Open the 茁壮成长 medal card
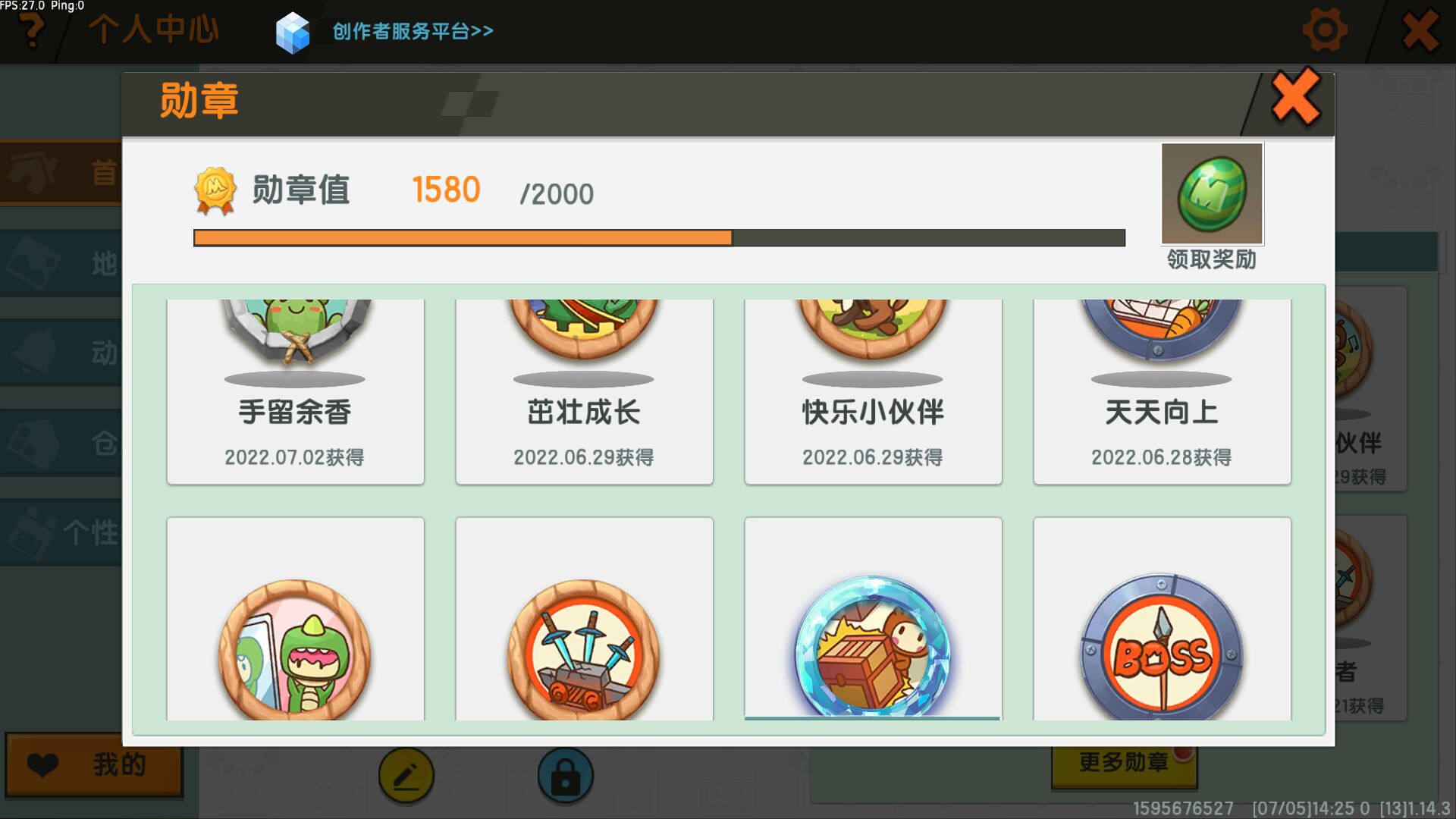Image resolution: width=1456 pixels, height=819 pixels. (x=584, y=391)
